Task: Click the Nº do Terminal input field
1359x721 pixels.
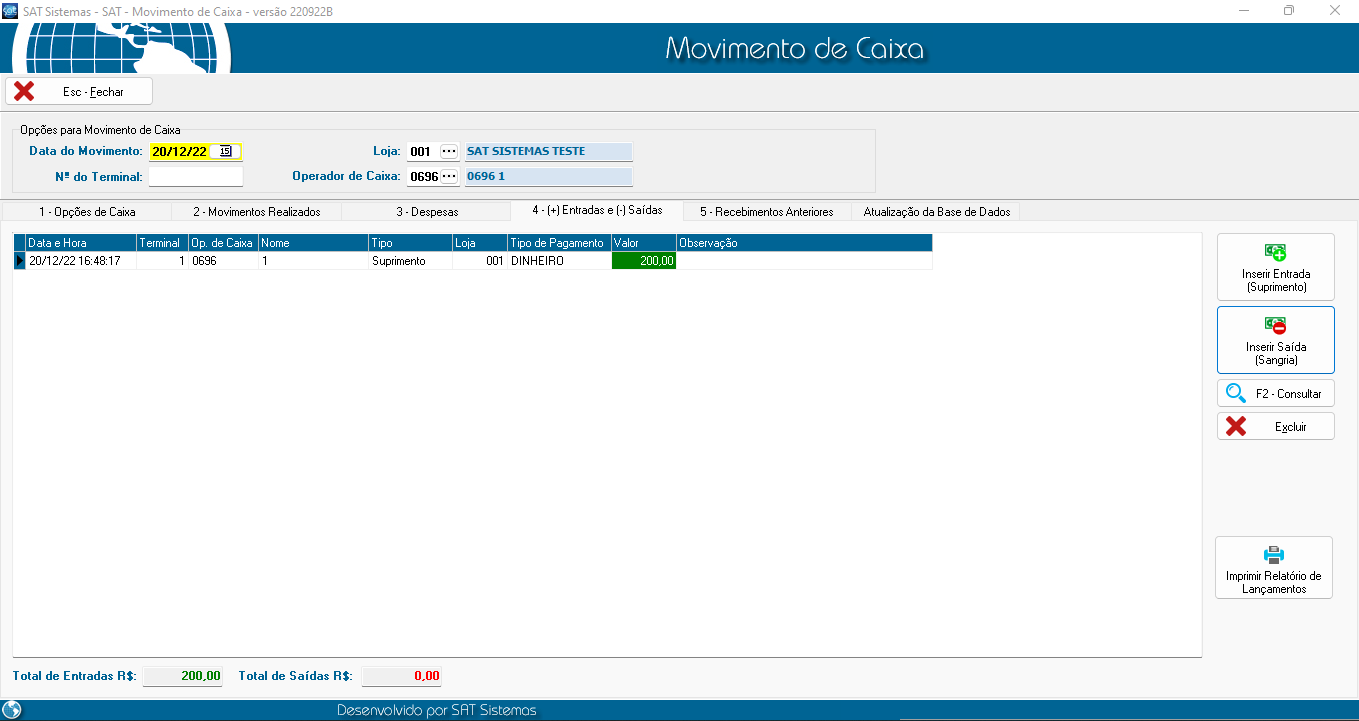Action: [x=195, y=177]
